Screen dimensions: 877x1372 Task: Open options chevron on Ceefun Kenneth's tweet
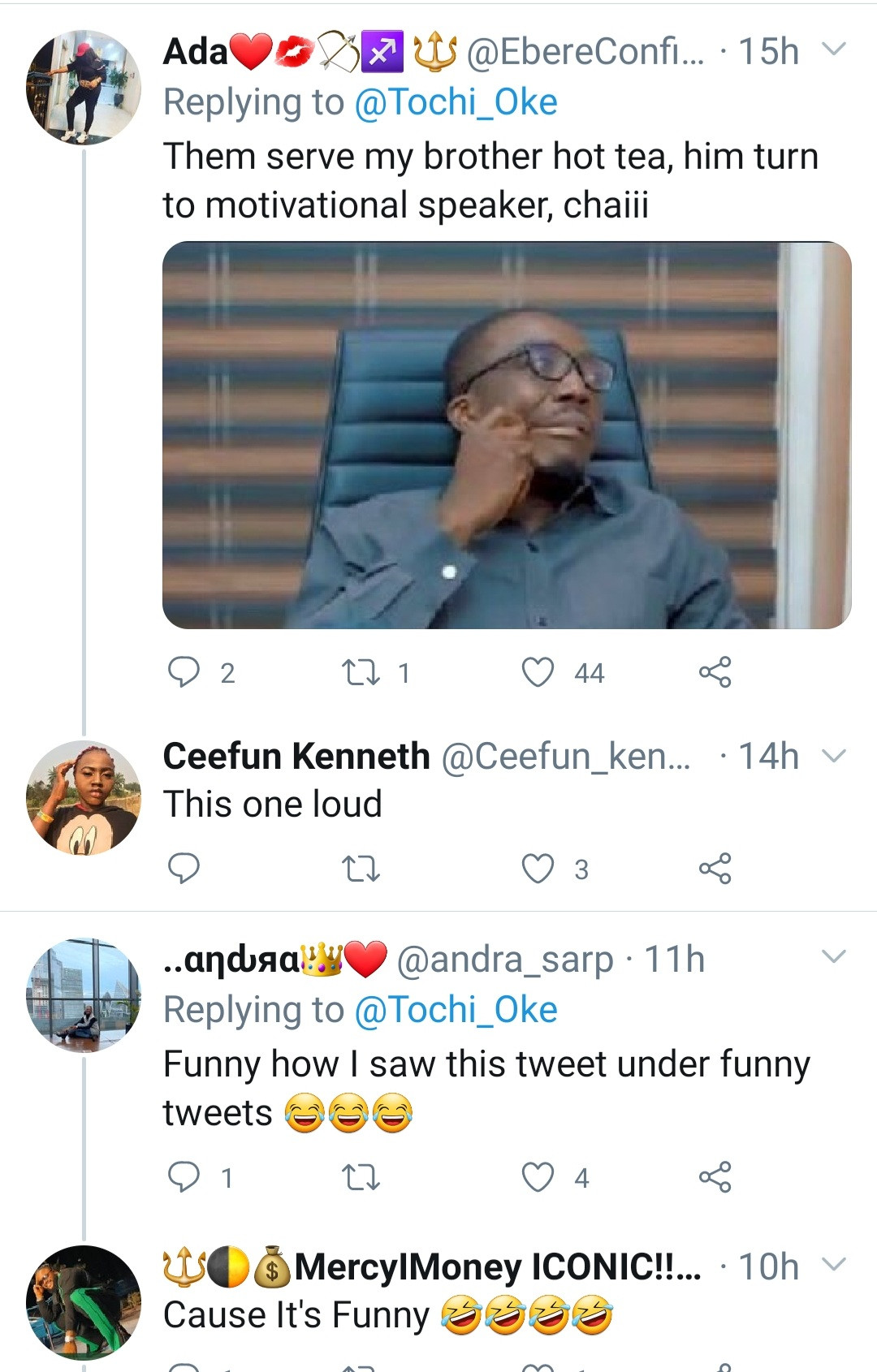834,757
